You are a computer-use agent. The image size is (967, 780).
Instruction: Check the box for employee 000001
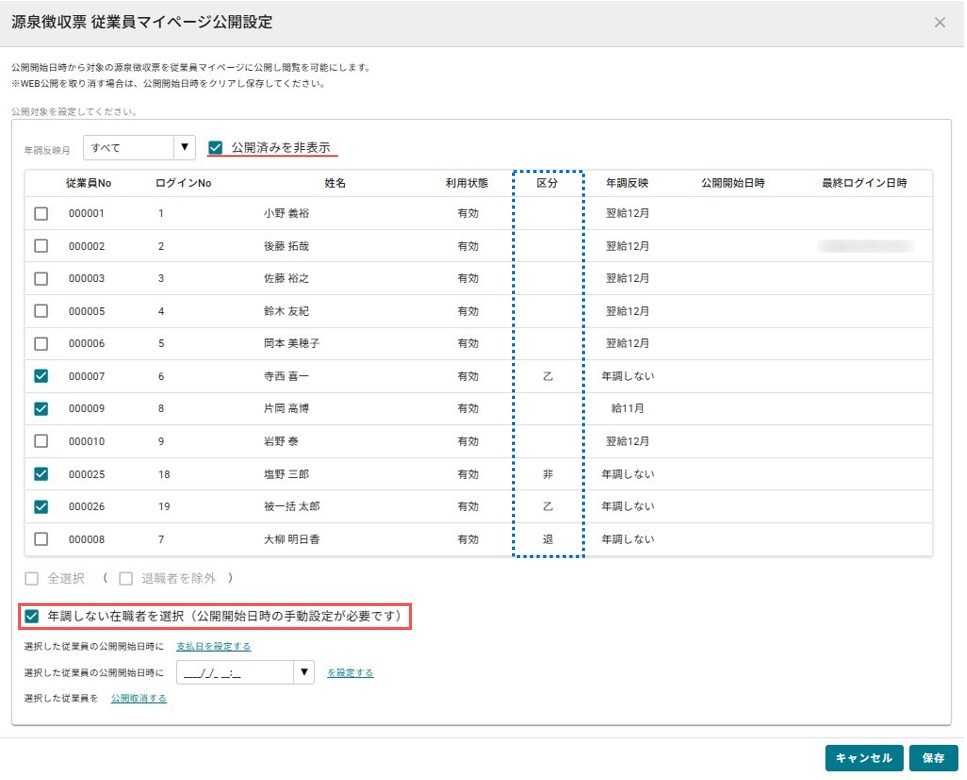tap(41, 213)
